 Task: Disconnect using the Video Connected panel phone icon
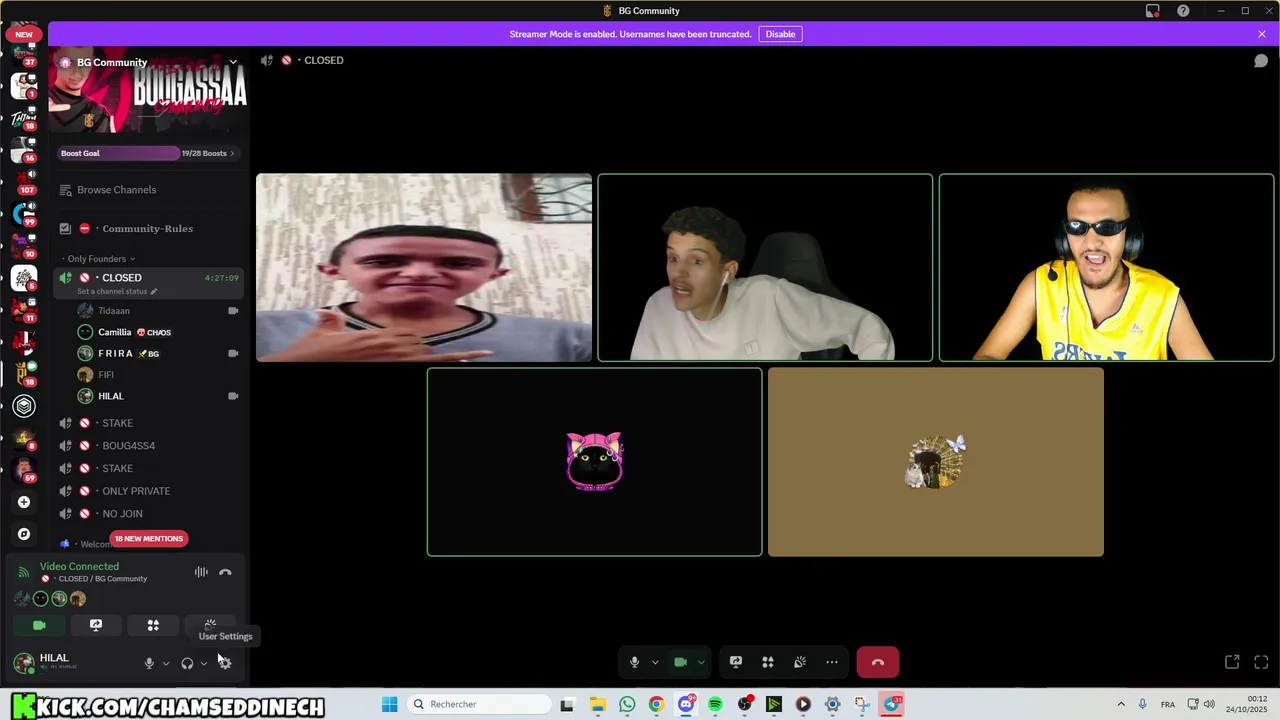pyautogui.click(x=225, y=572)
